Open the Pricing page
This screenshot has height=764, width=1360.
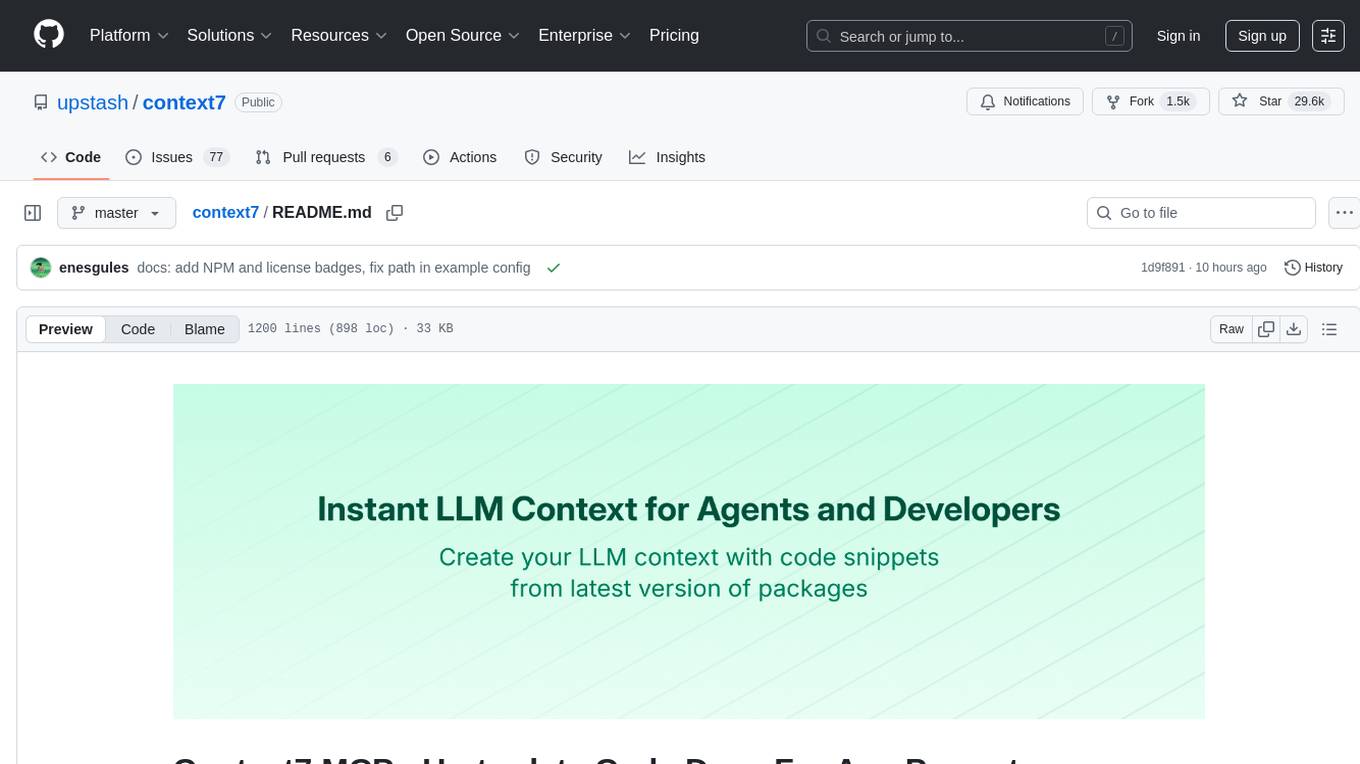(674, 35)
